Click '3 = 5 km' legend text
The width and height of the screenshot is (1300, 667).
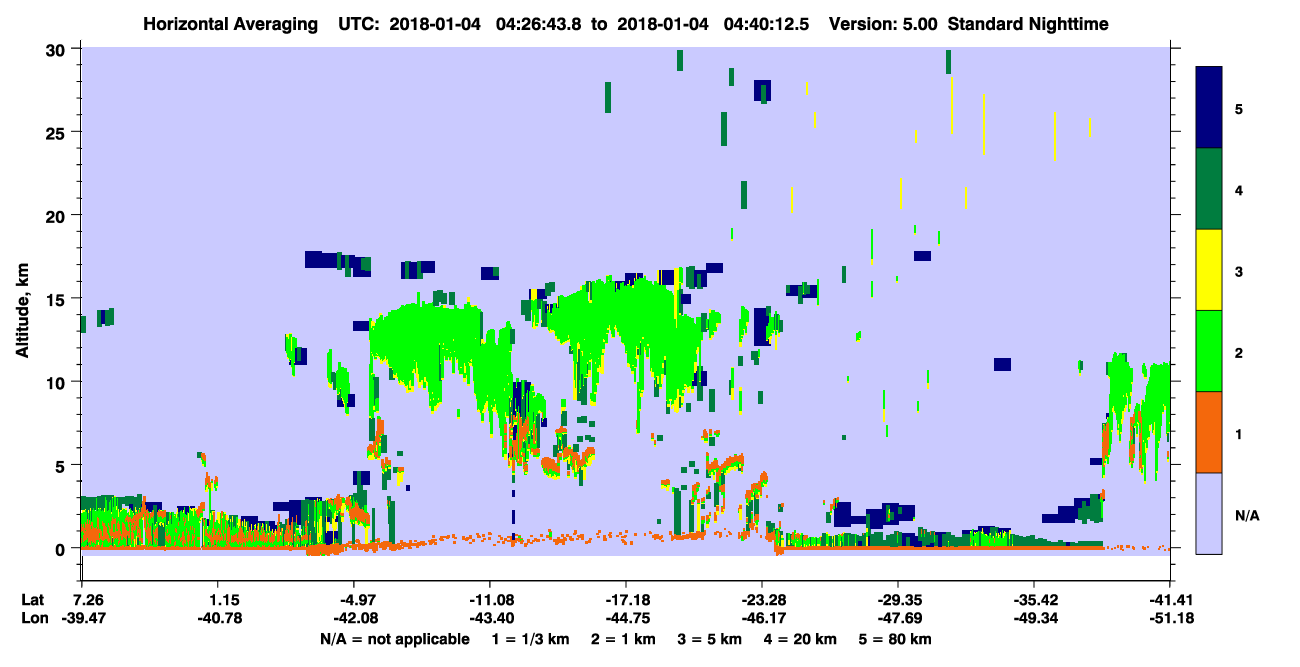710,639
